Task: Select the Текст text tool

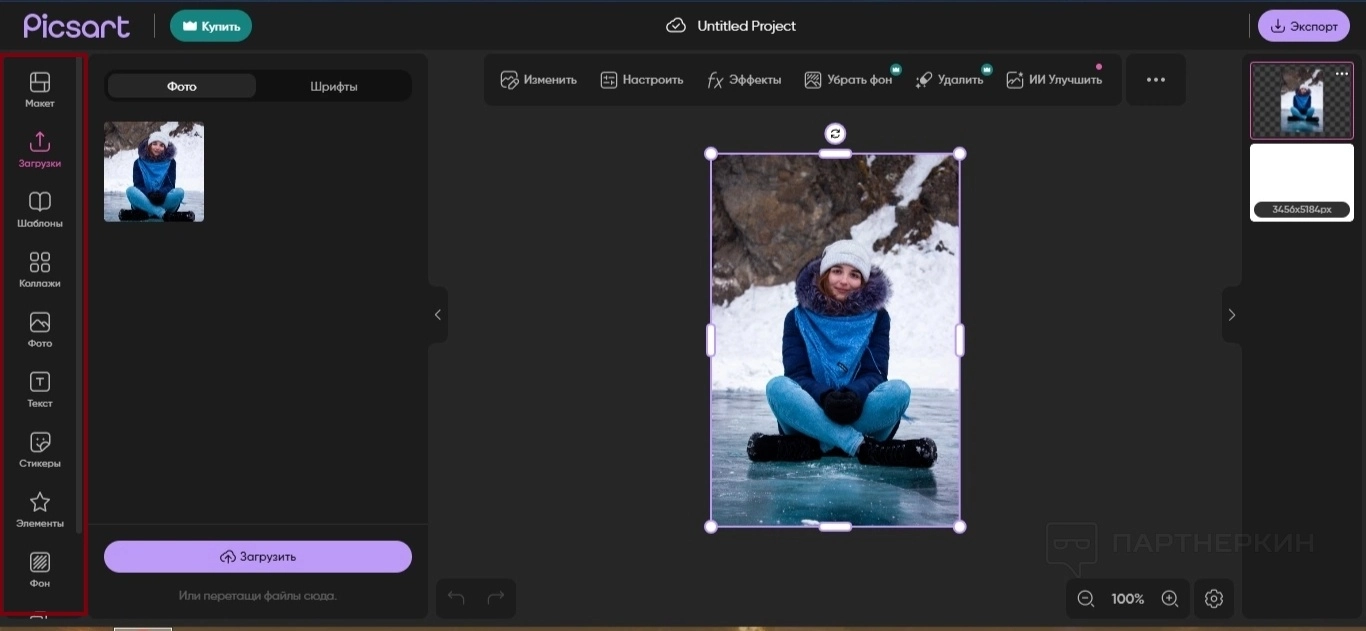Action: click(x=40, y=389)
